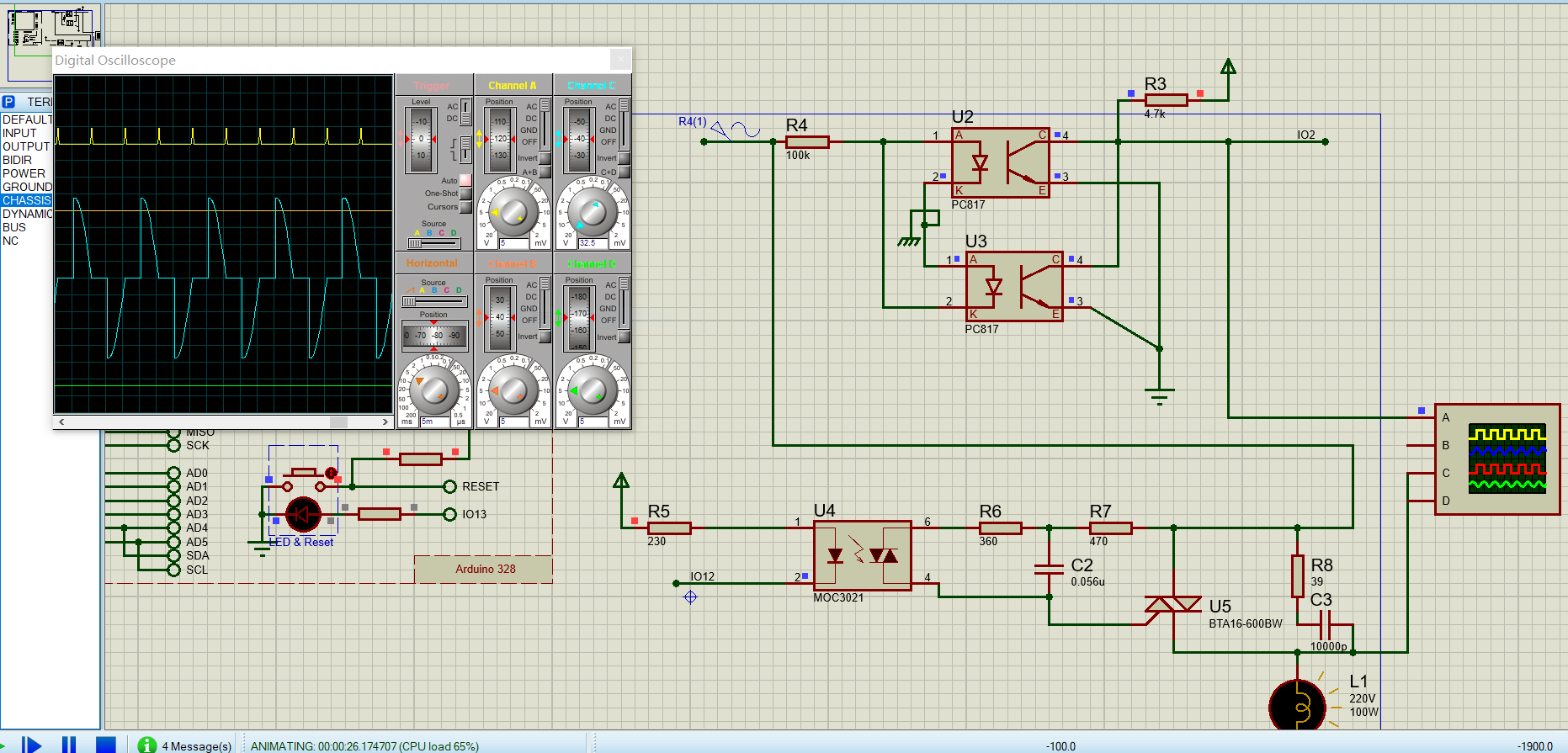
Task: Adjust the trigger edge polarity slider
Action: (x=465, y=150)
